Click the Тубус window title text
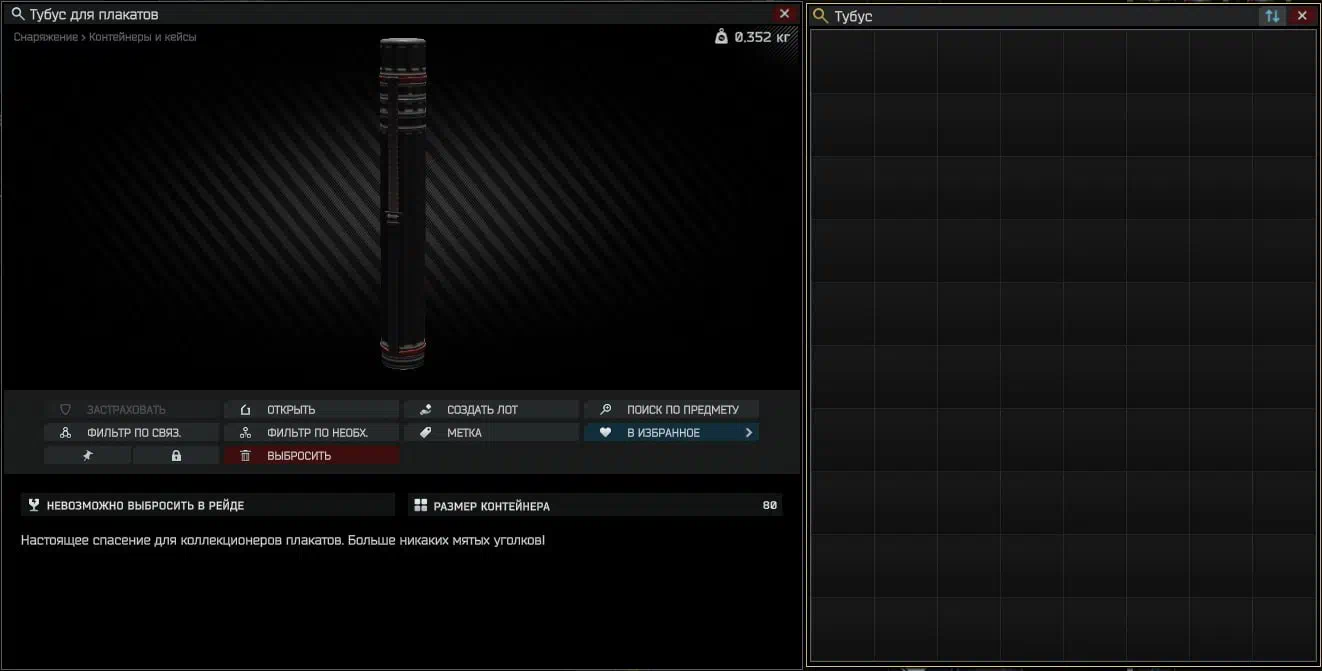Viewport: 1322px width, 671px height. (x=853, y=17)
